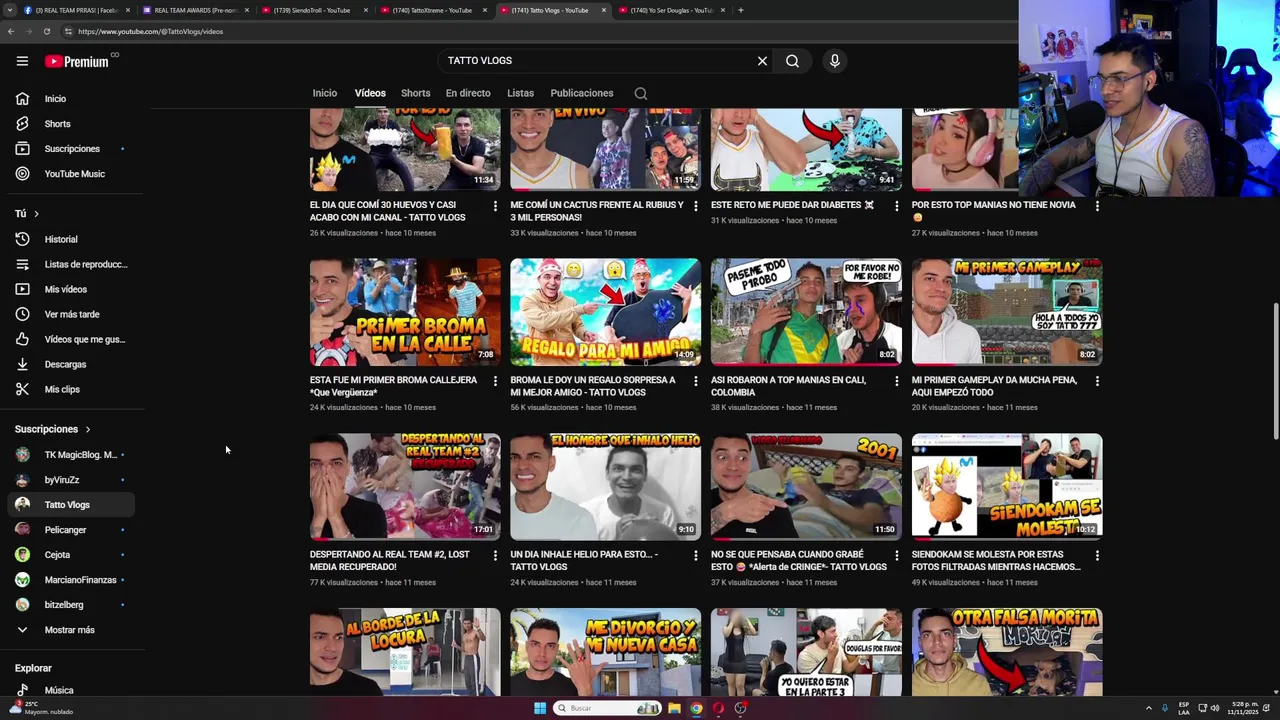Open options menu for INHALE HELIO video
Screen dimensions: 1280x720
point(696,555)
